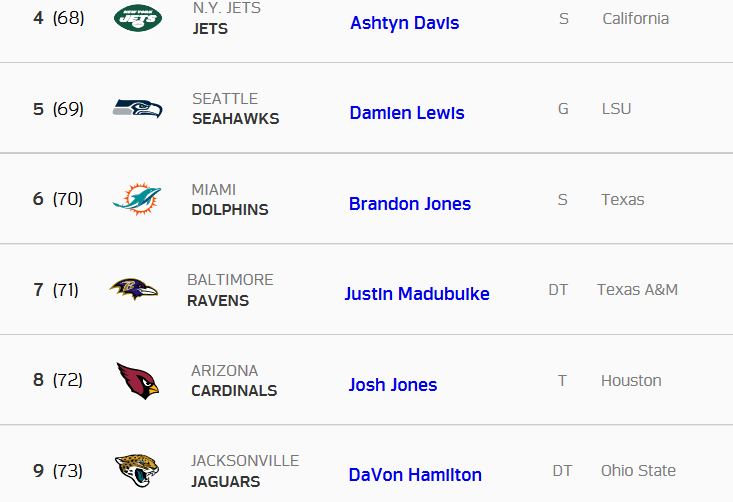Click the Arizona Cardinals logo
733x502 pixels.
138,380
